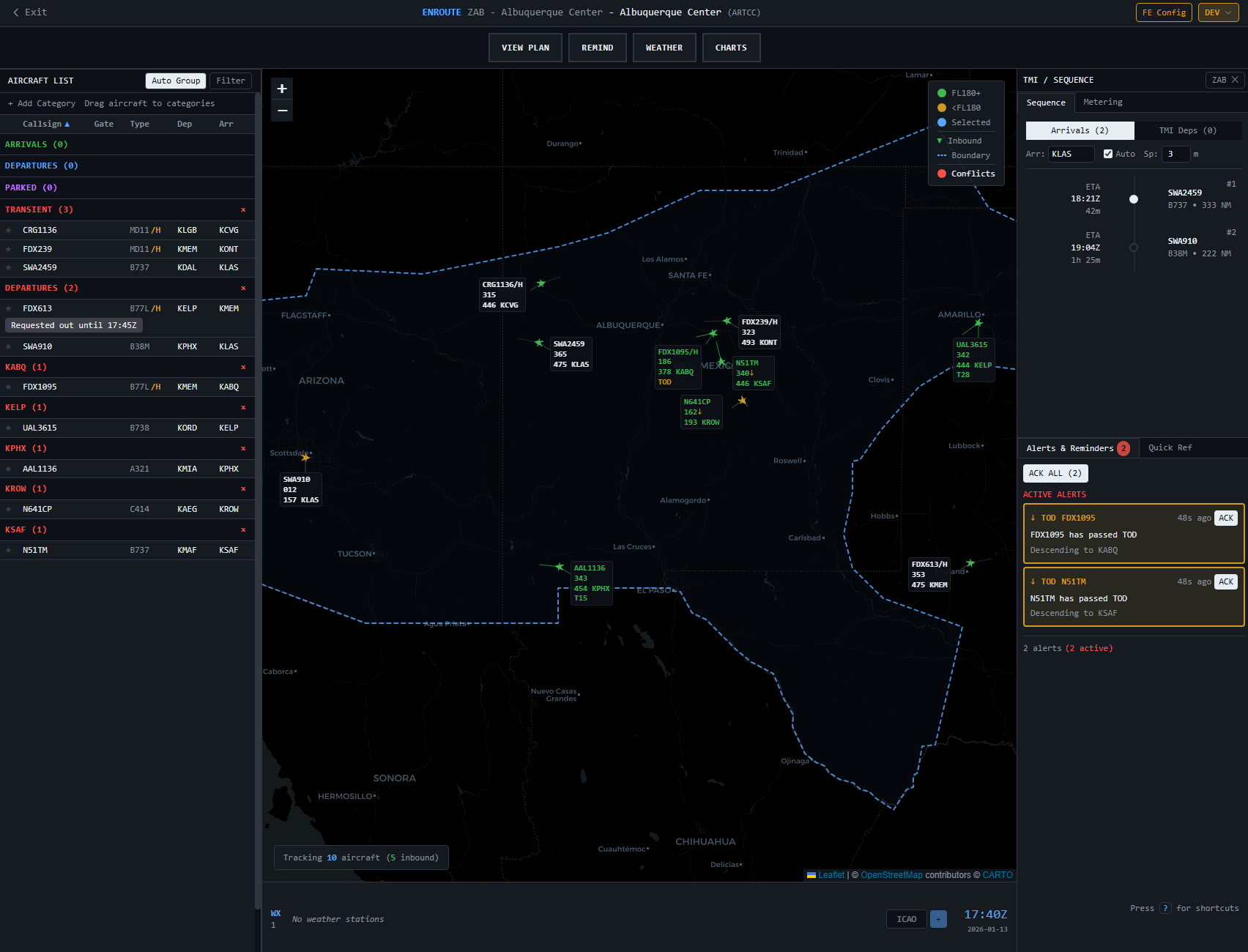Favorite N51TM using its star icon
This screenshot has height=952, width=1248.
coord(8,550)
